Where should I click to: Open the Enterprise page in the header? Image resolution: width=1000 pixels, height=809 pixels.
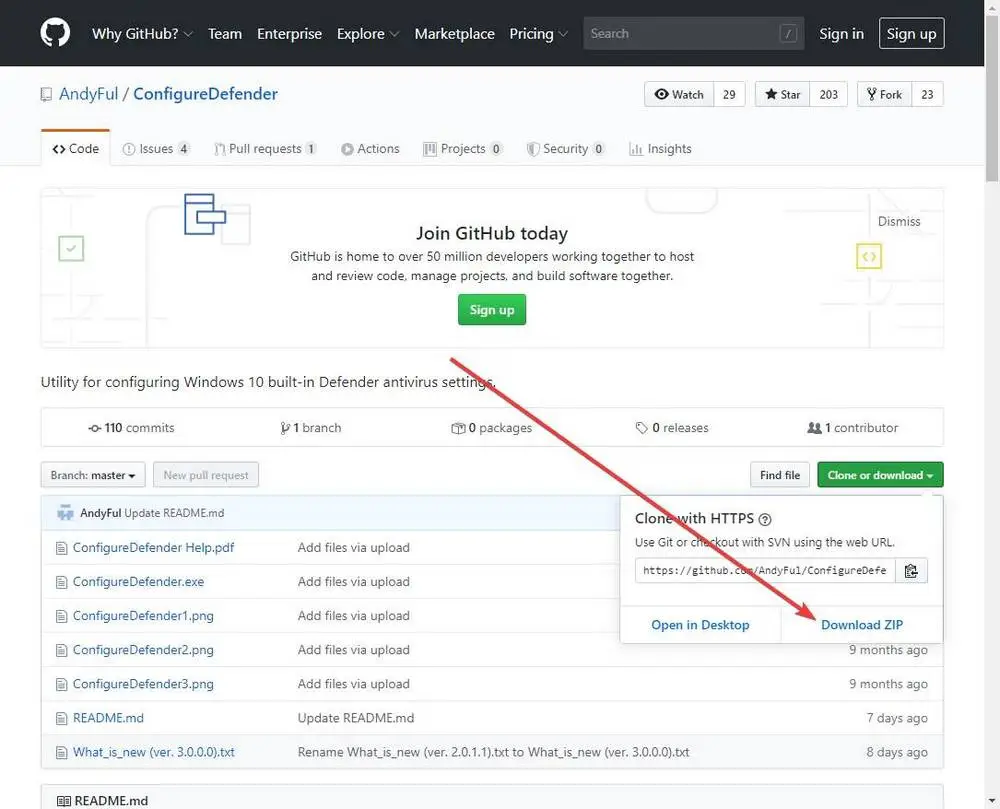pos(290,34)
